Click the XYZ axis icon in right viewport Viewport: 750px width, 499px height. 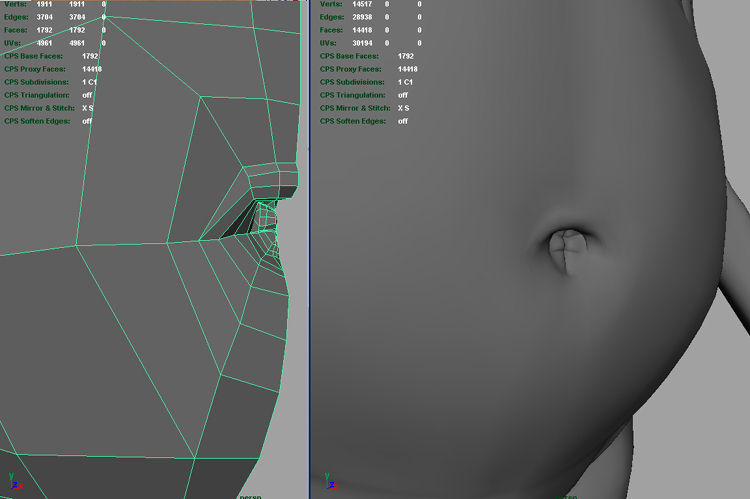330,483
